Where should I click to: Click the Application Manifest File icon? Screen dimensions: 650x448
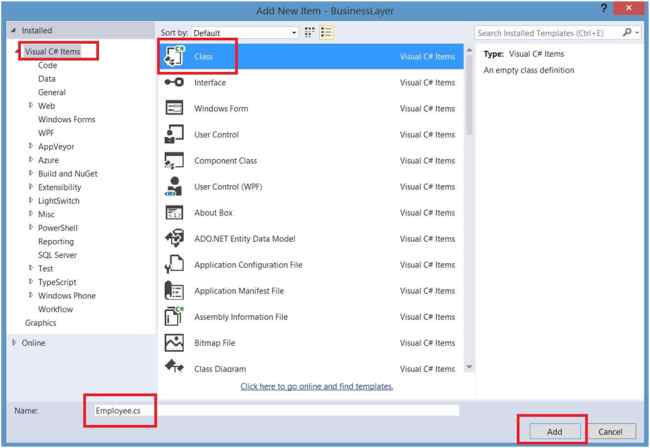174,291
